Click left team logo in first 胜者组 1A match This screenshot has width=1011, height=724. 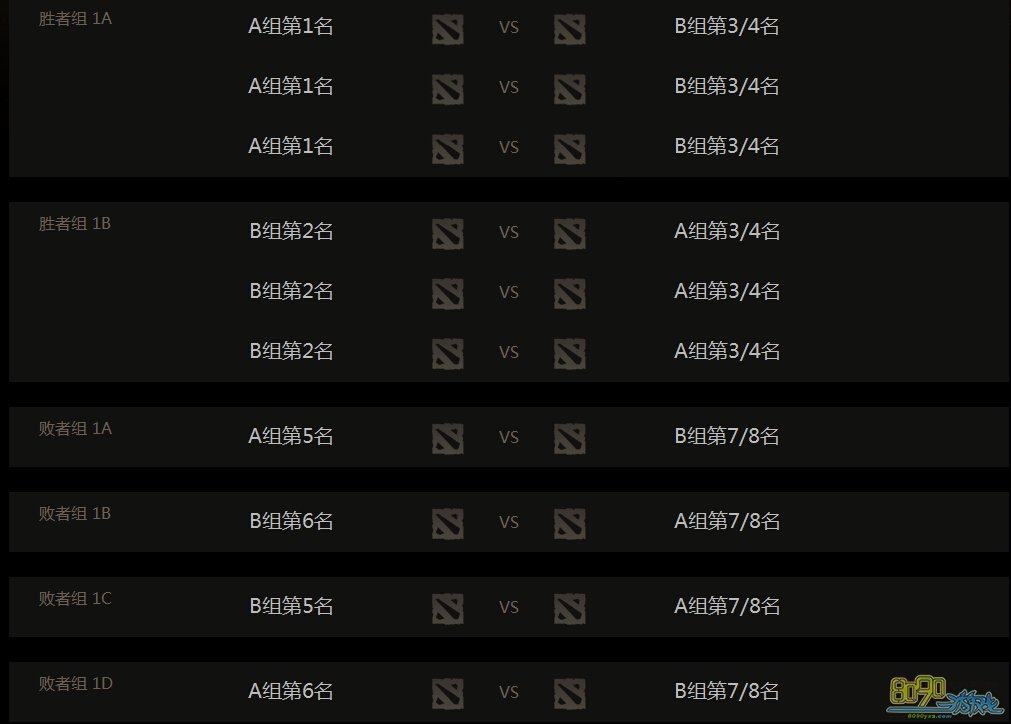click(x=448, y=28)
